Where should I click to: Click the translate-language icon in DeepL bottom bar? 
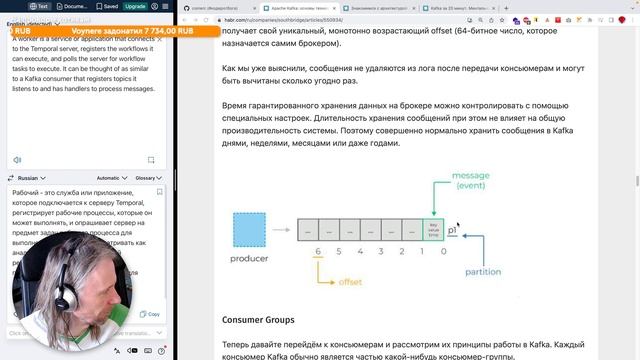pos(117,351)
